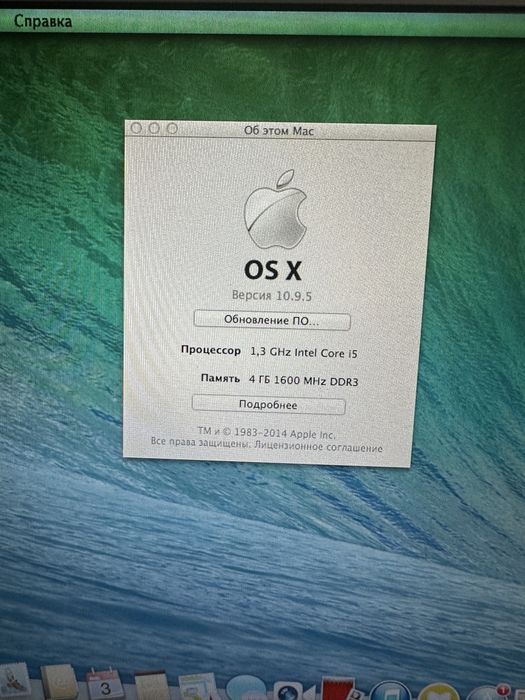Open Contacts book icon in Dock
The height and width of the screenshot is (700, 525).
58,682
